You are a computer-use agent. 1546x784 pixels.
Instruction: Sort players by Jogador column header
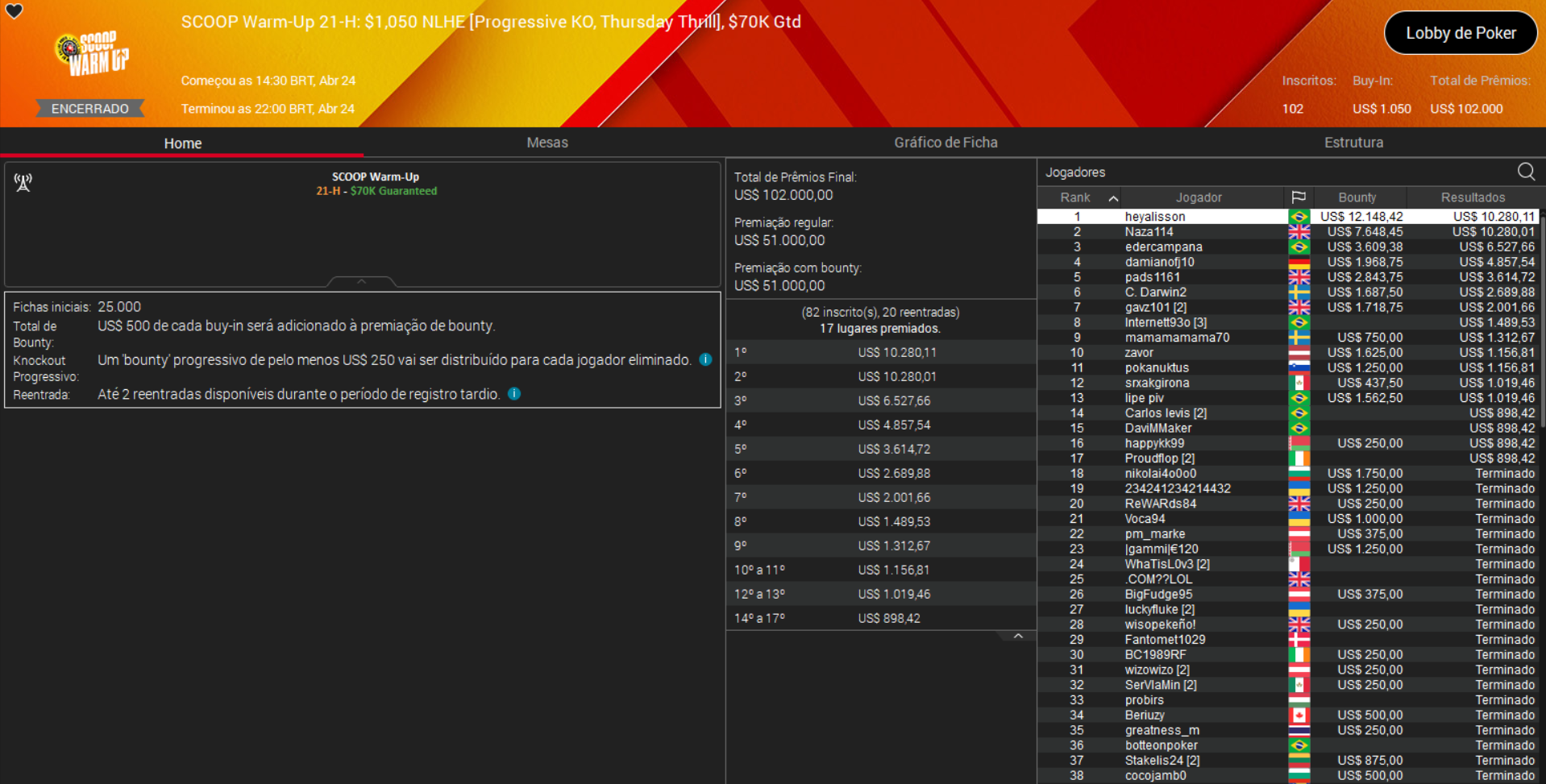click(x=1199, y=197)
